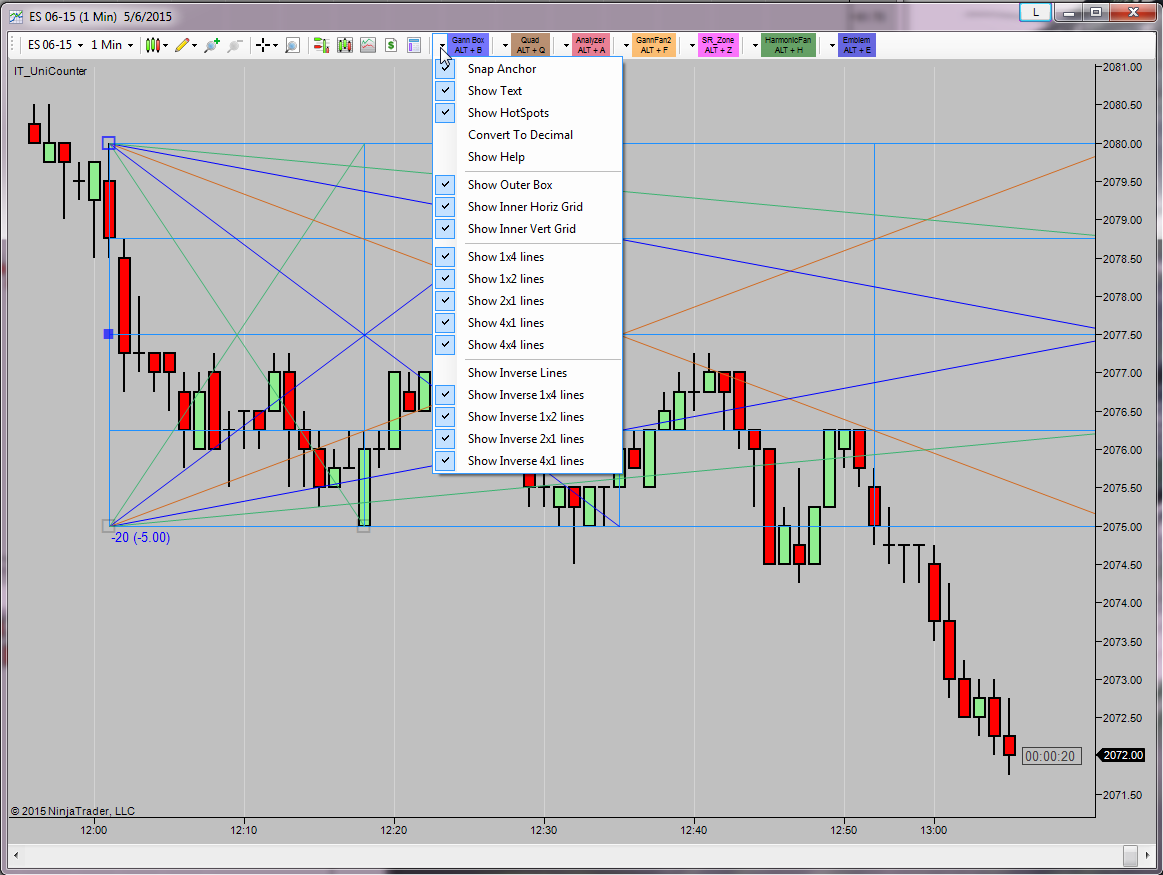Toggle Show 1x2 lines

(x=527, y=279)
